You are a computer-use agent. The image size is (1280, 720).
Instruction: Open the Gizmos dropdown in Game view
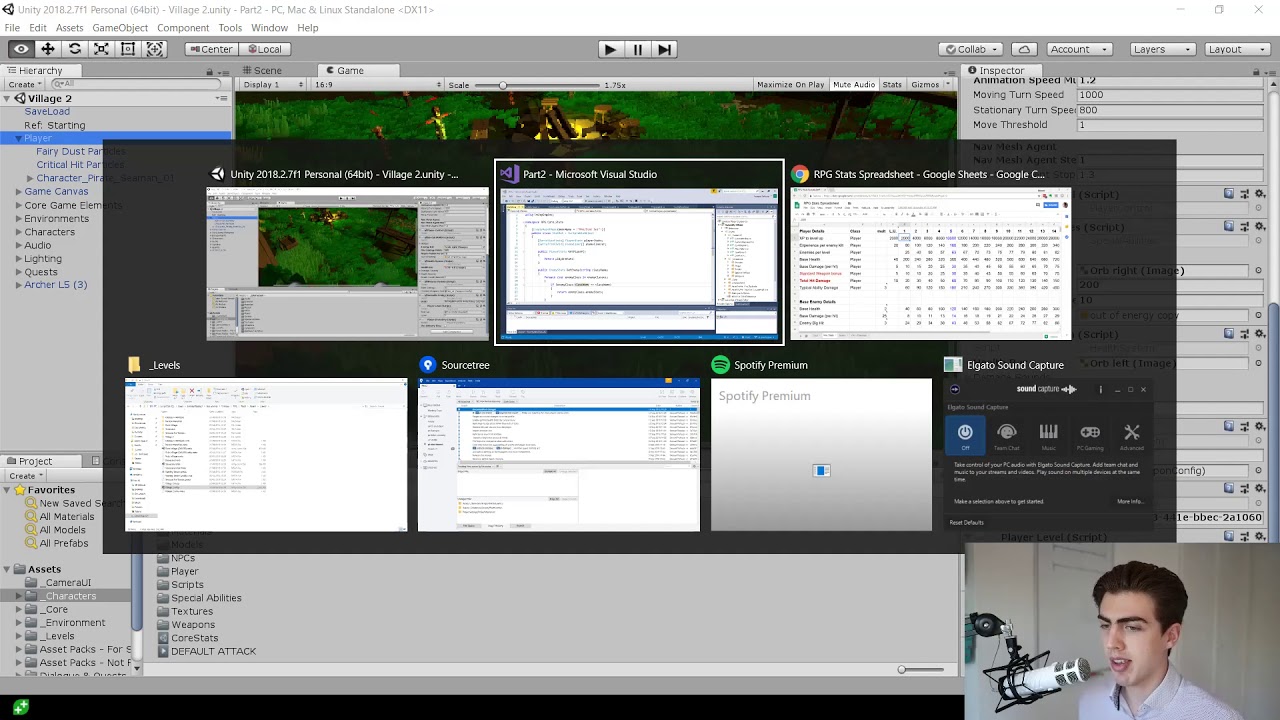click(x=930, y=85)
